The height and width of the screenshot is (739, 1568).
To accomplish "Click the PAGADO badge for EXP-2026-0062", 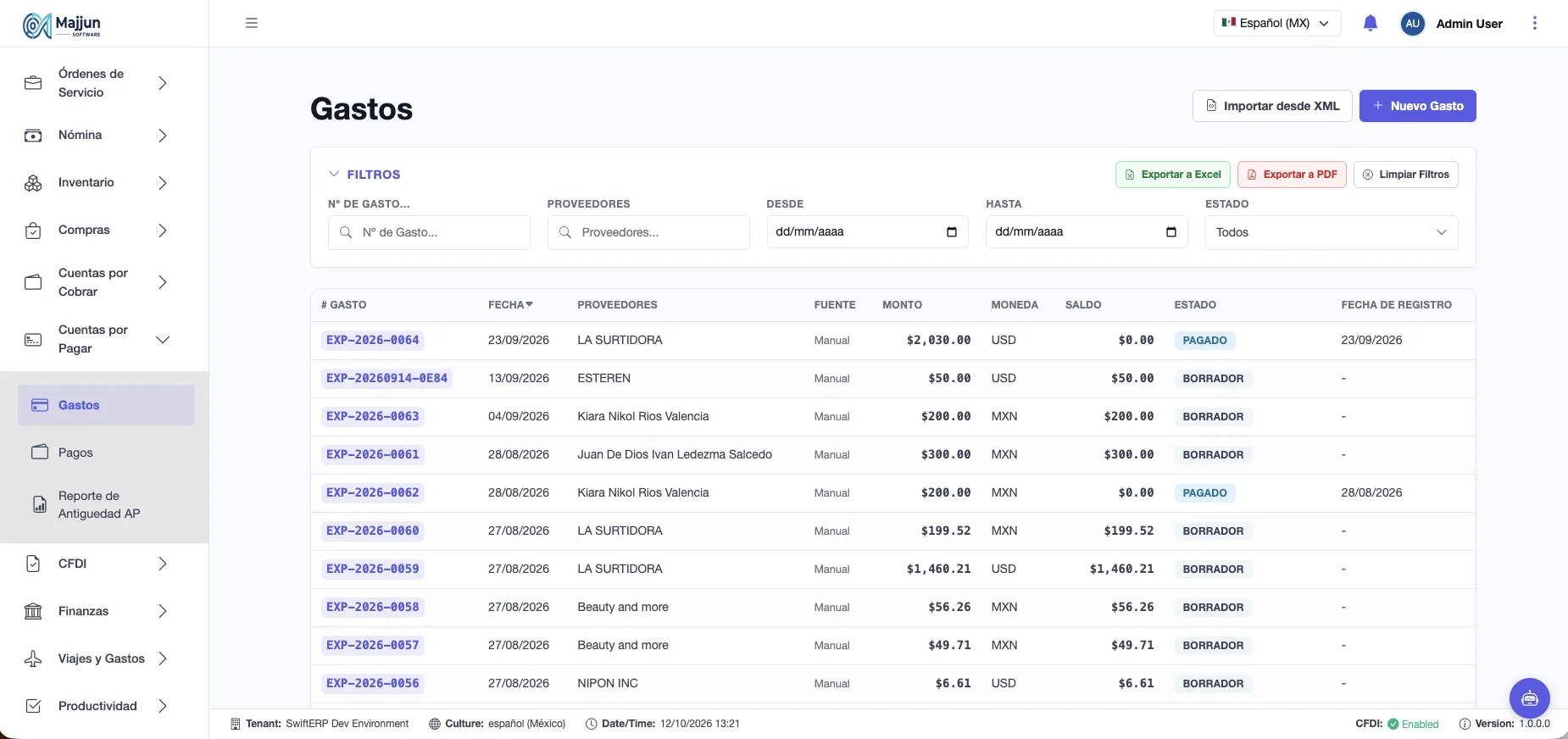I will 1204,493.
